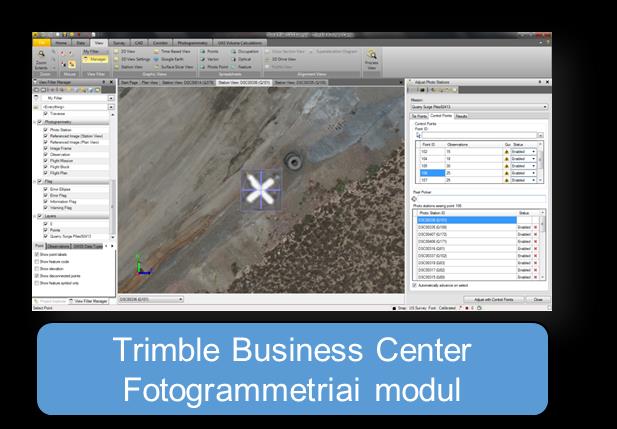
Task: Click the warning icon for control point 104
Action: click(507, 159)
